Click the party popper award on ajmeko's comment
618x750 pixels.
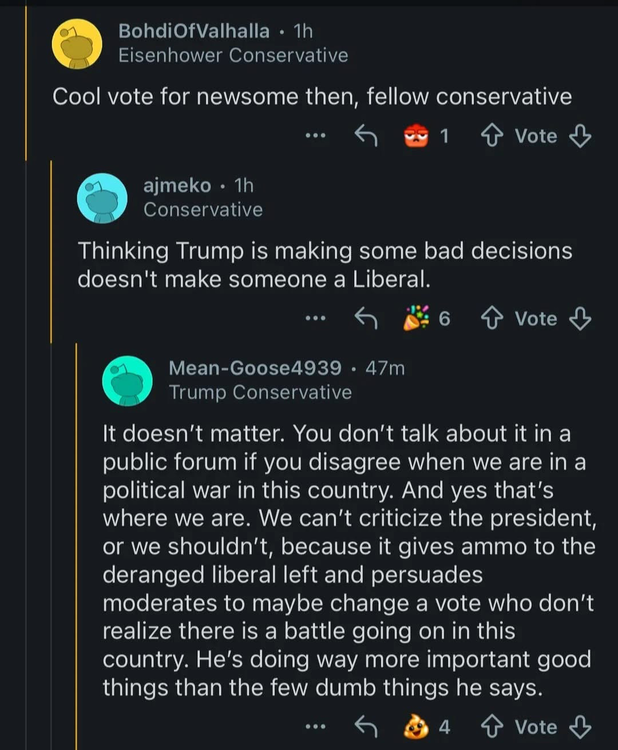click(414, 318)
